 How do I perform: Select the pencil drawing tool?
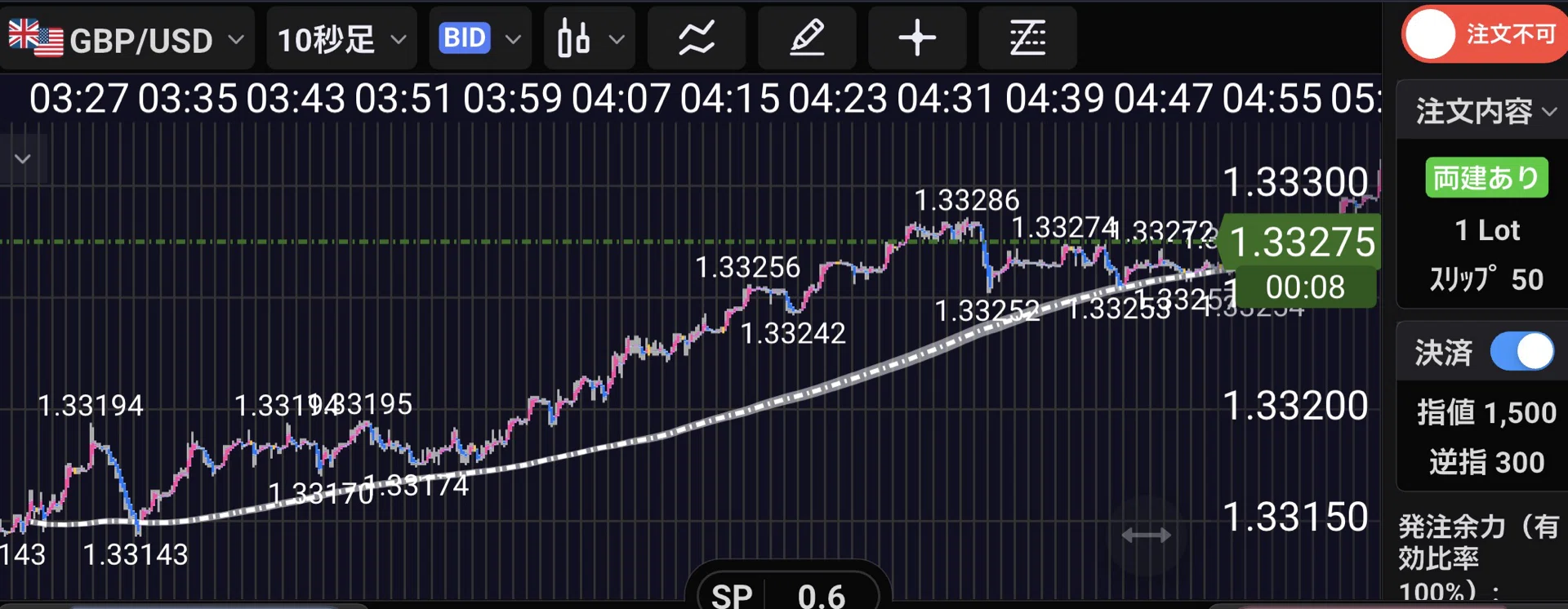pos(807,38)
